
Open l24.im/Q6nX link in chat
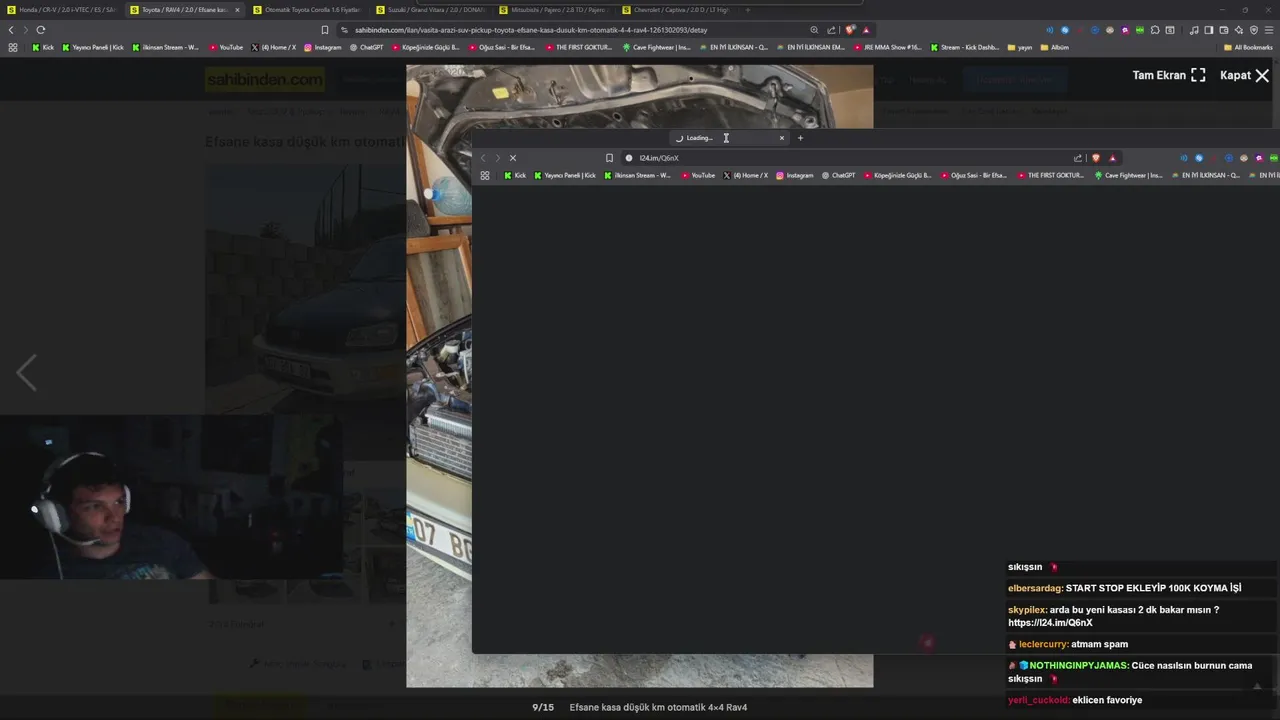coord(1050,623)
